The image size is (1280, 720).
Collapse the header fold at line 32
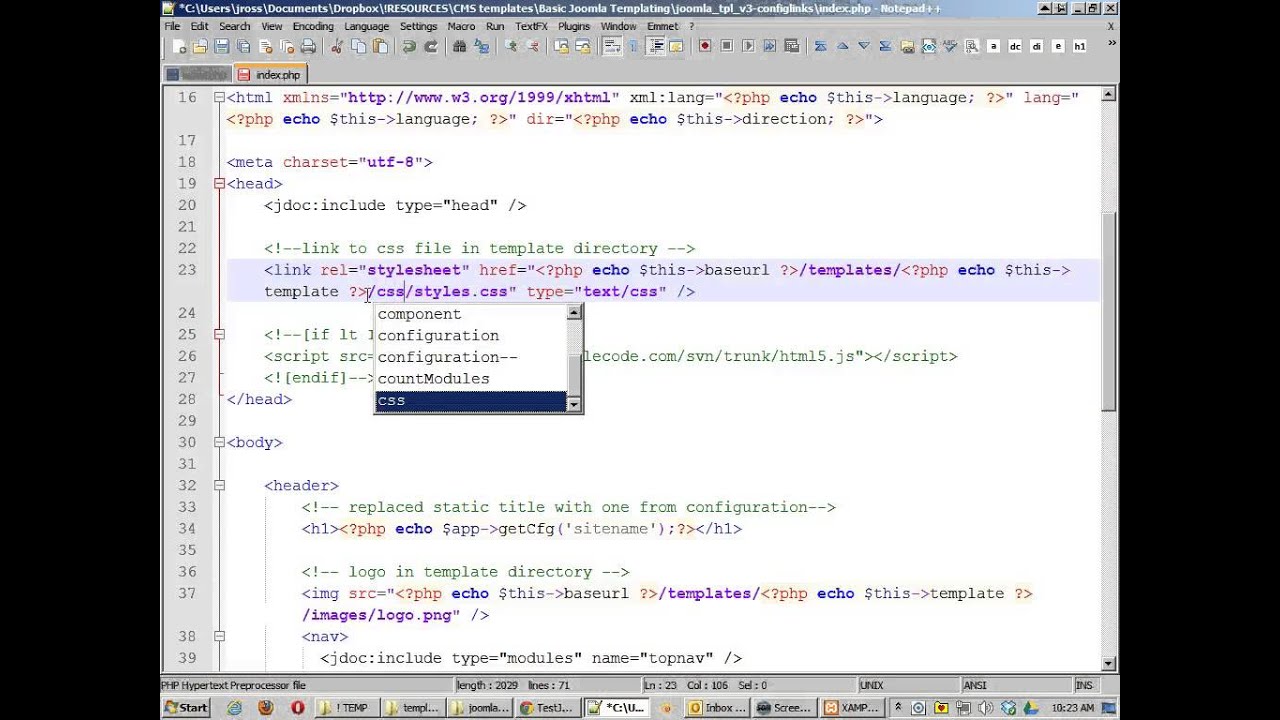pos(219,486)
